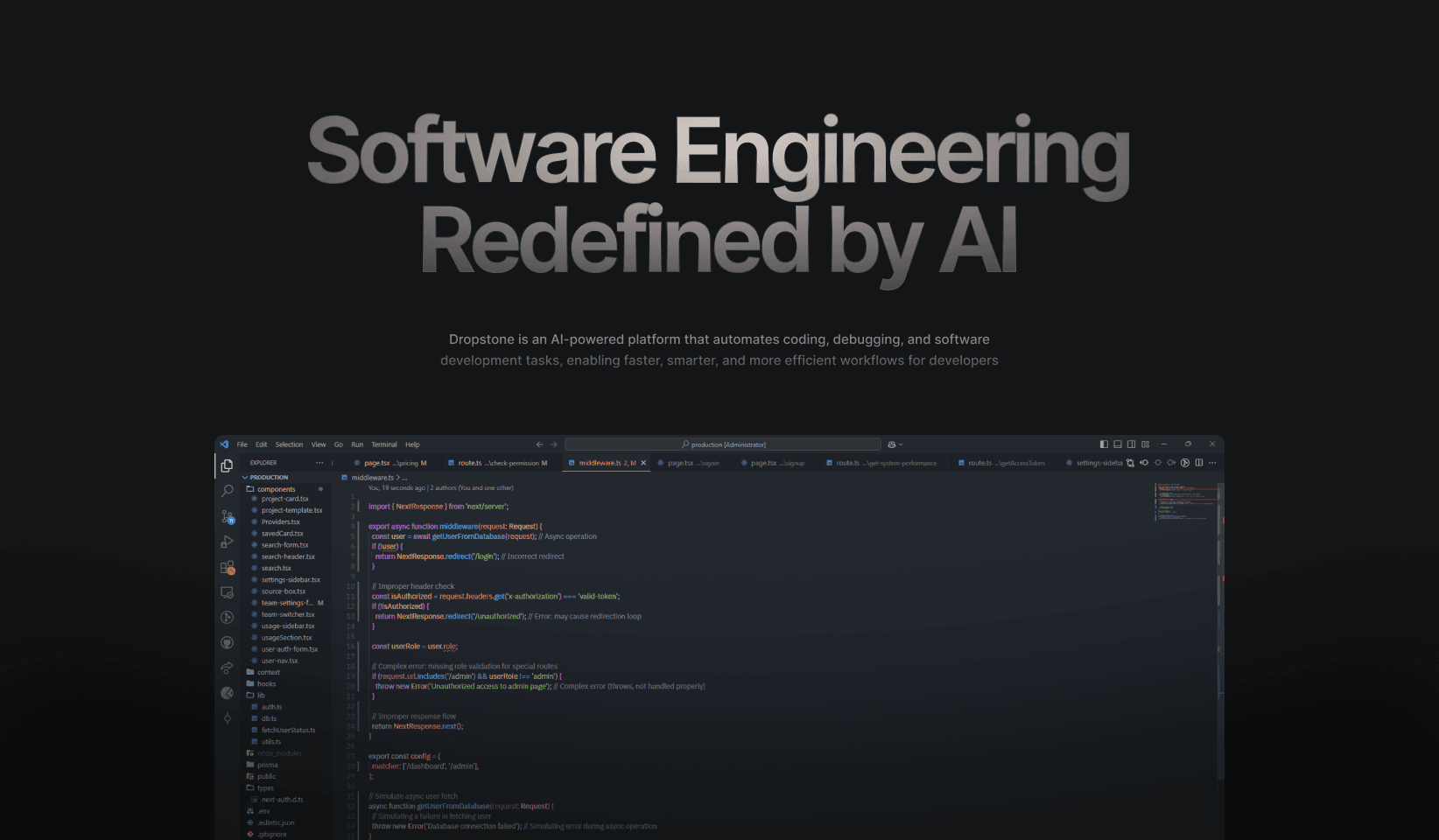Image resolution: width=1439 pixels, height=840 pixels.
Task: Click the production command center search box
Action: (x=723, y=444)
